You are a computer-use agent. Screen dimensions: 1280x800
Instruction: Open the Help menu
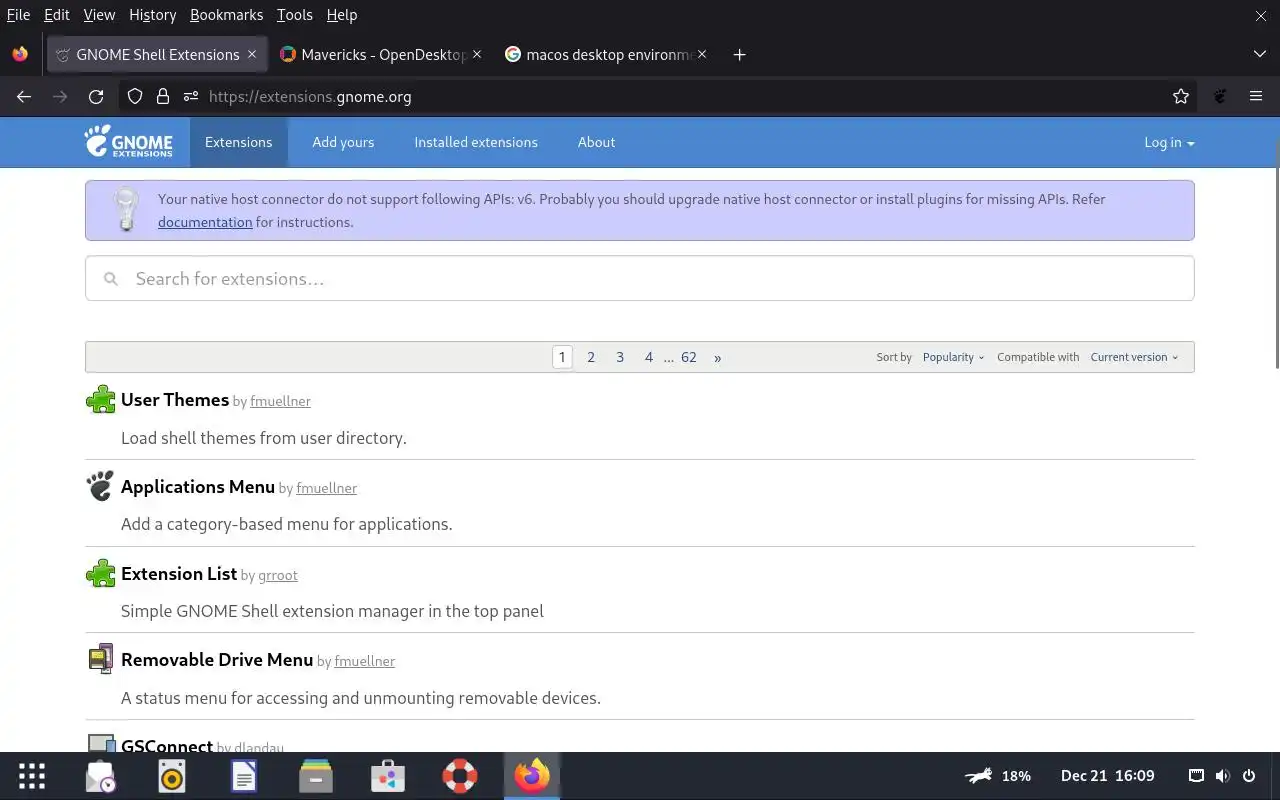pos(342,15)
